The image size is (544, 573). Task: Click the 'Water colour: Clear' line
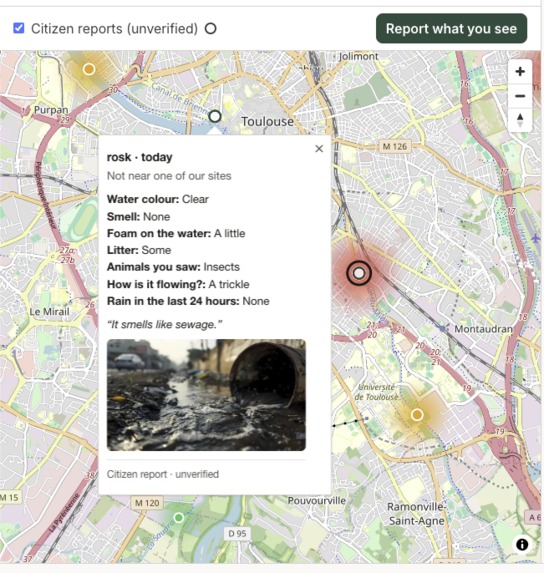coord(157,199)
